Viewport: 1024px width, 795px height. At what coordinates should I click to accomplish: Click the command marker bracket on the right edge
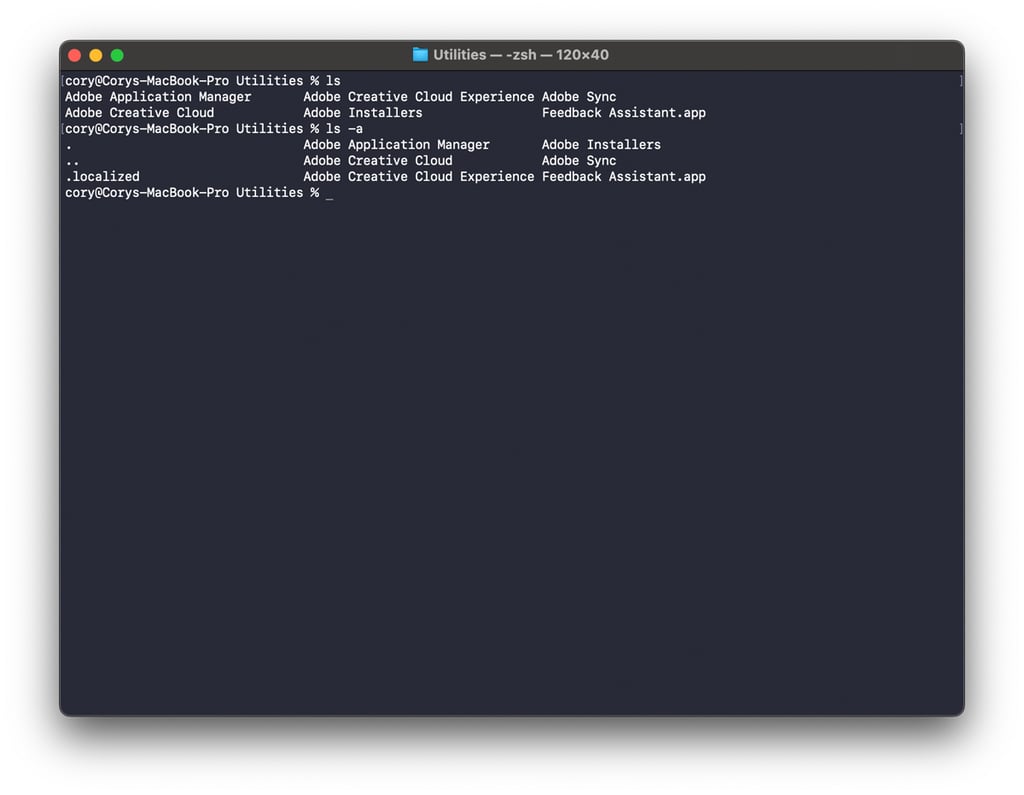[x=961, y=80]
